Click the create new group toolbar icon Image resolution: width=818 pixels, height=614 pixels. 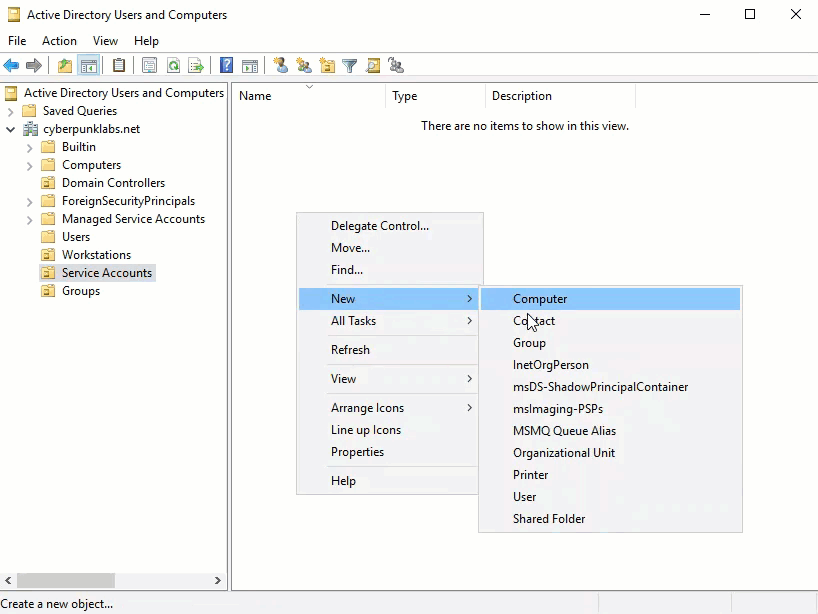(303, 66)
